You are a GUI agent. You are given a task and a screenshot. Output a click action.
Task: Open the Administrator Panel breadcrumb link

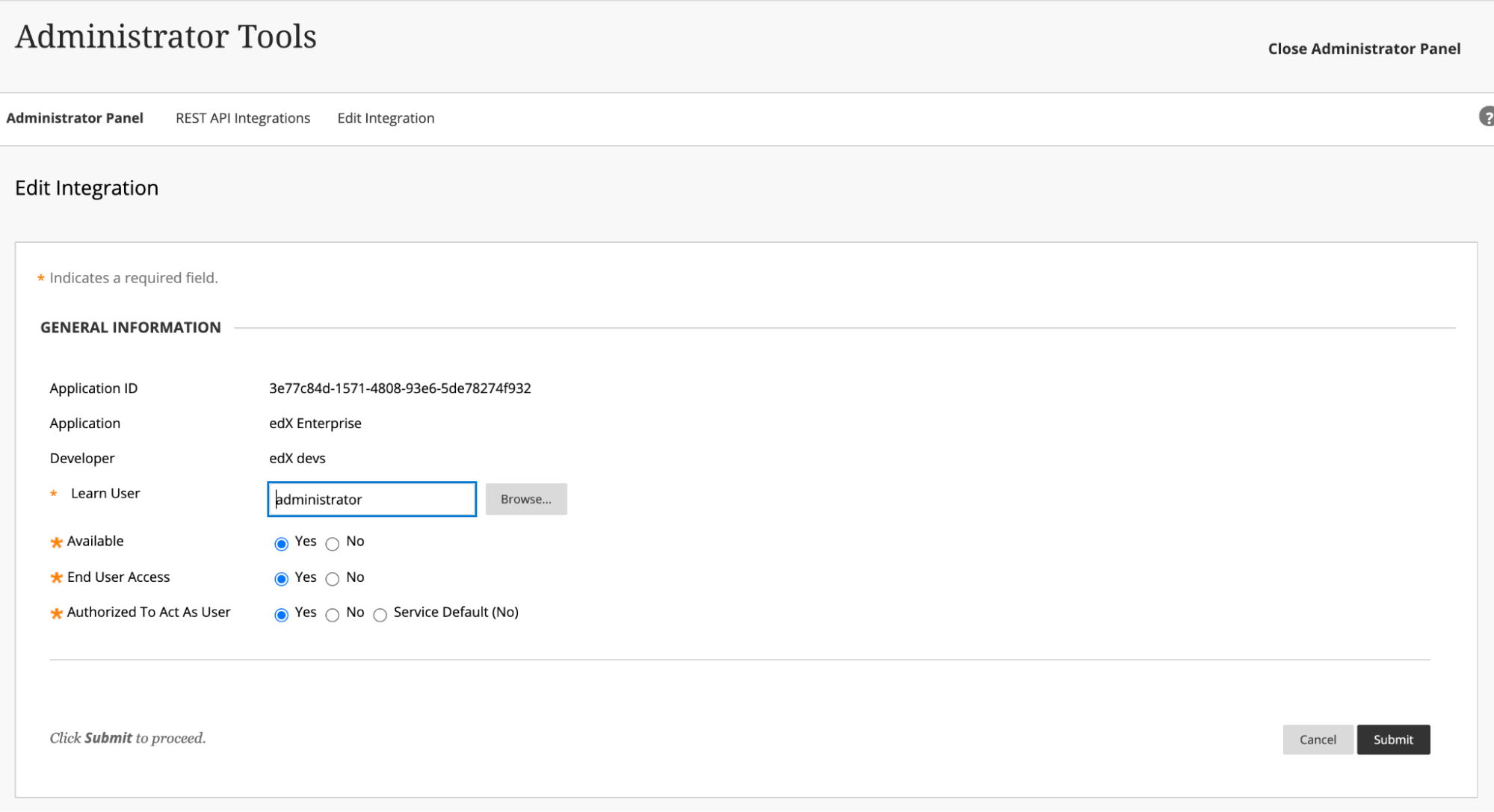pyautogui.click(x=75, y=117)
